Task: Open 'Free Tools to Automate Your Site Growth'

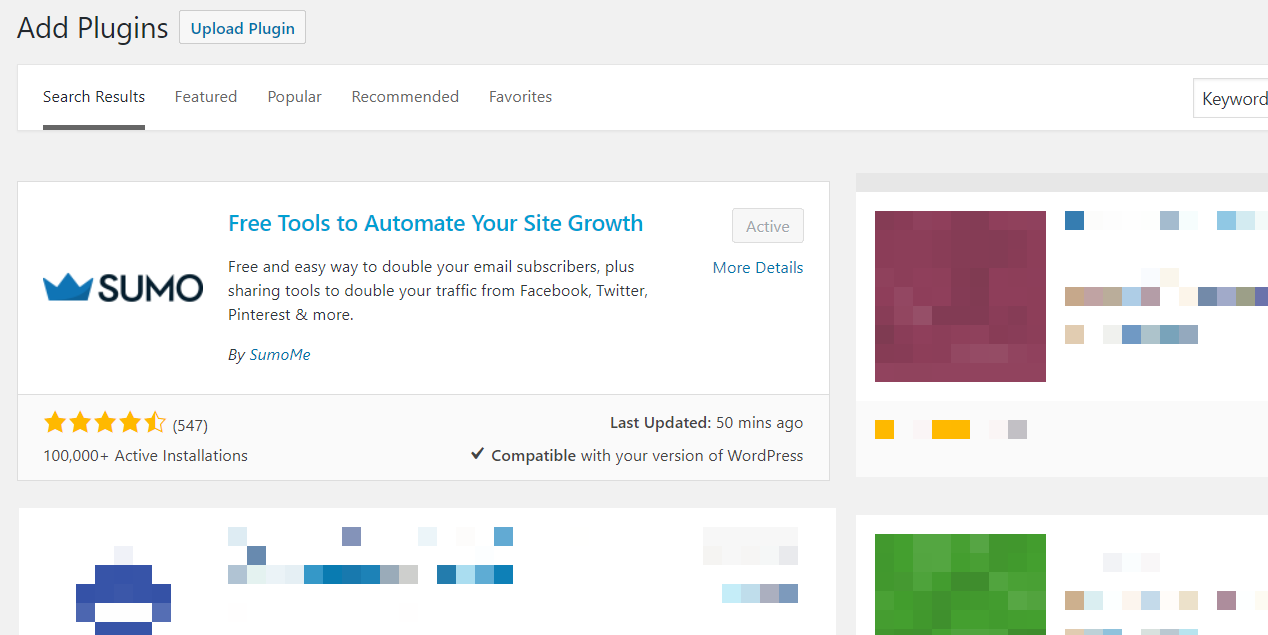Action: 435,223
